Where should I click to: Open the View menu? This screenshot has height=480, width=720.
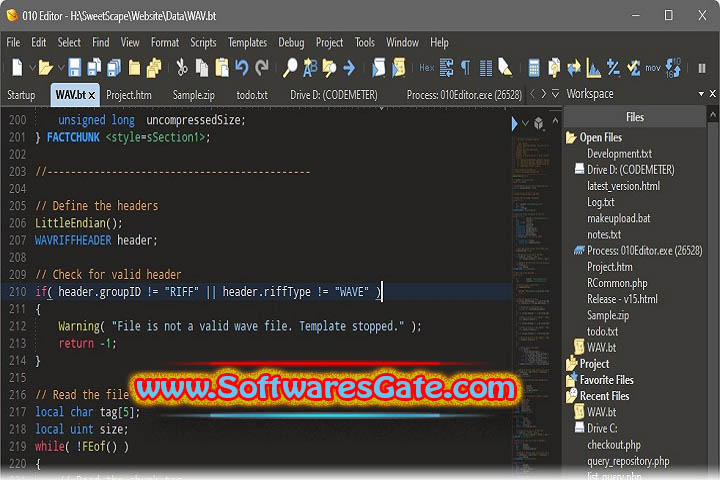130,43
